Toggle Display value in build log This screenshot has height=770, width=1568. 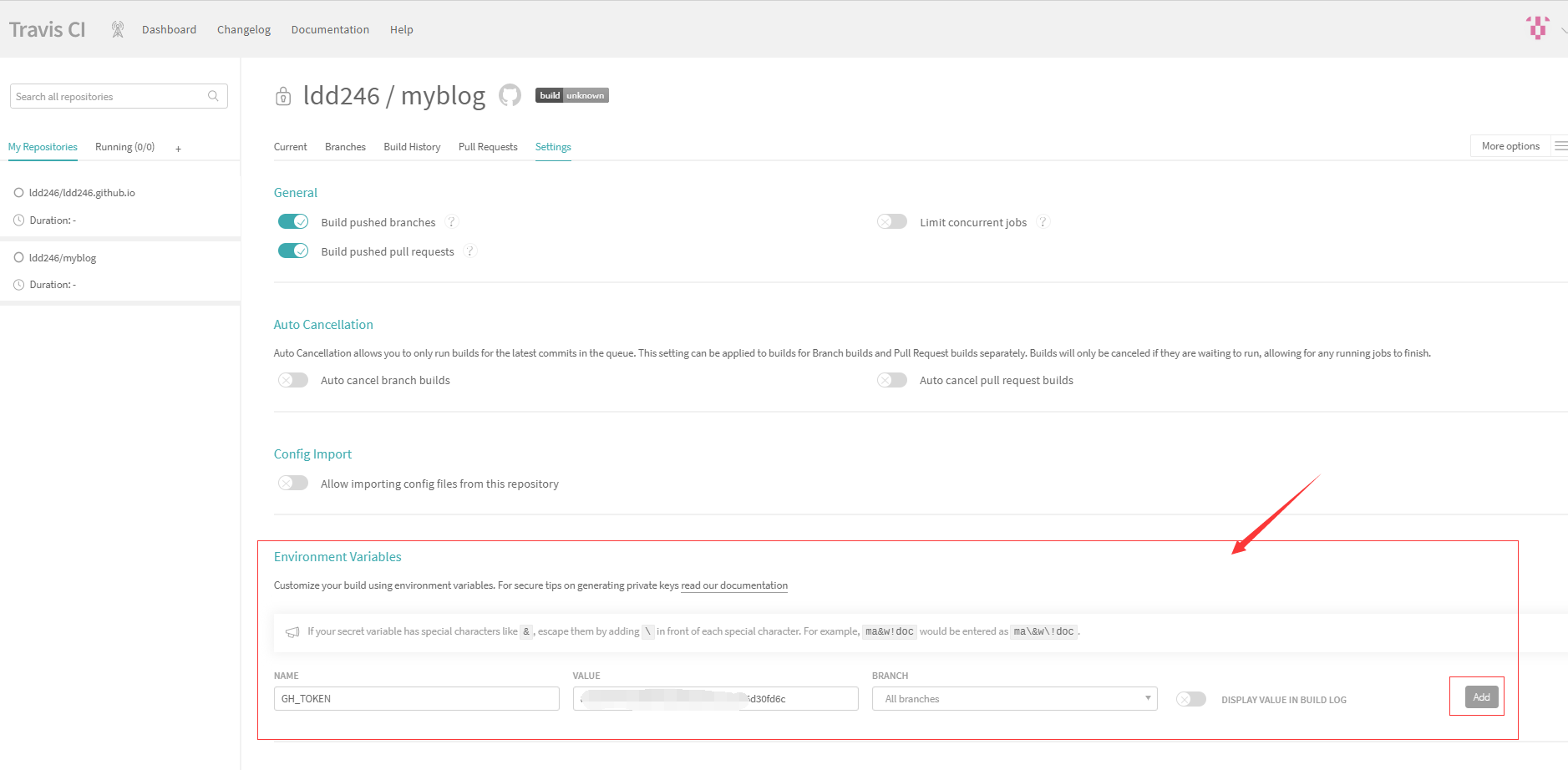[1191, 699]
